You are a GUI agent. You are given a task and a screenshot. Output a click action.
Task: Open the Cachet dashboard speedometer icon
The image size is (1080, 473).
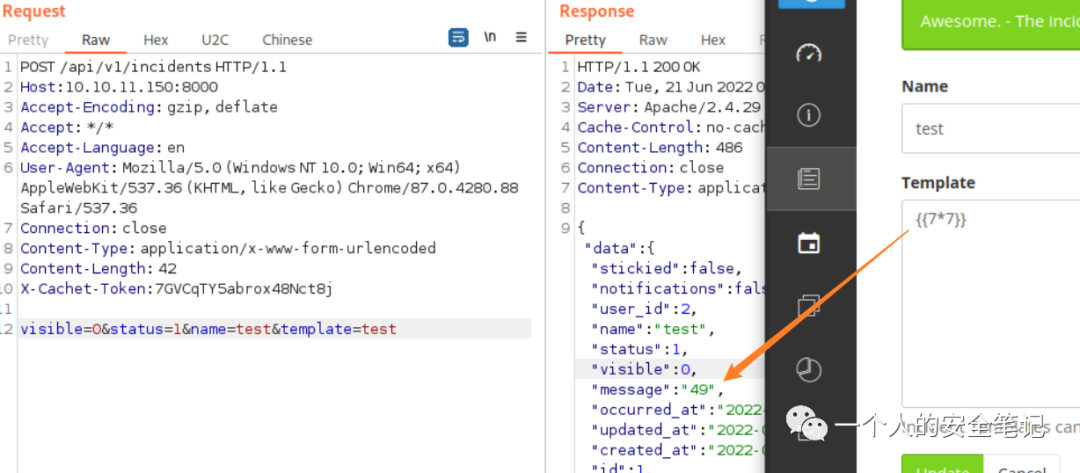[809, 54]
